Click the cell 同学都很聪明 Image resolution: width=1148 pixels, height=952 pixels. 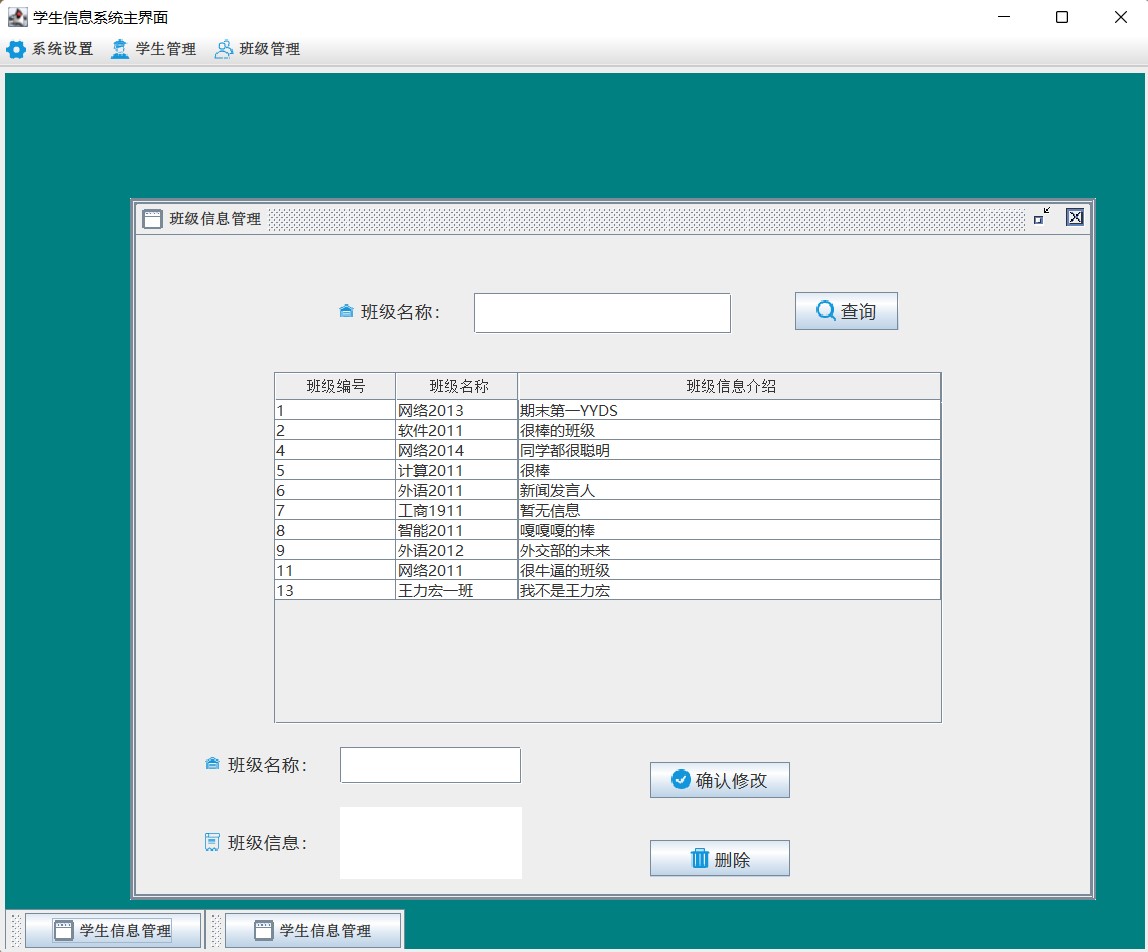coord(729,450)
